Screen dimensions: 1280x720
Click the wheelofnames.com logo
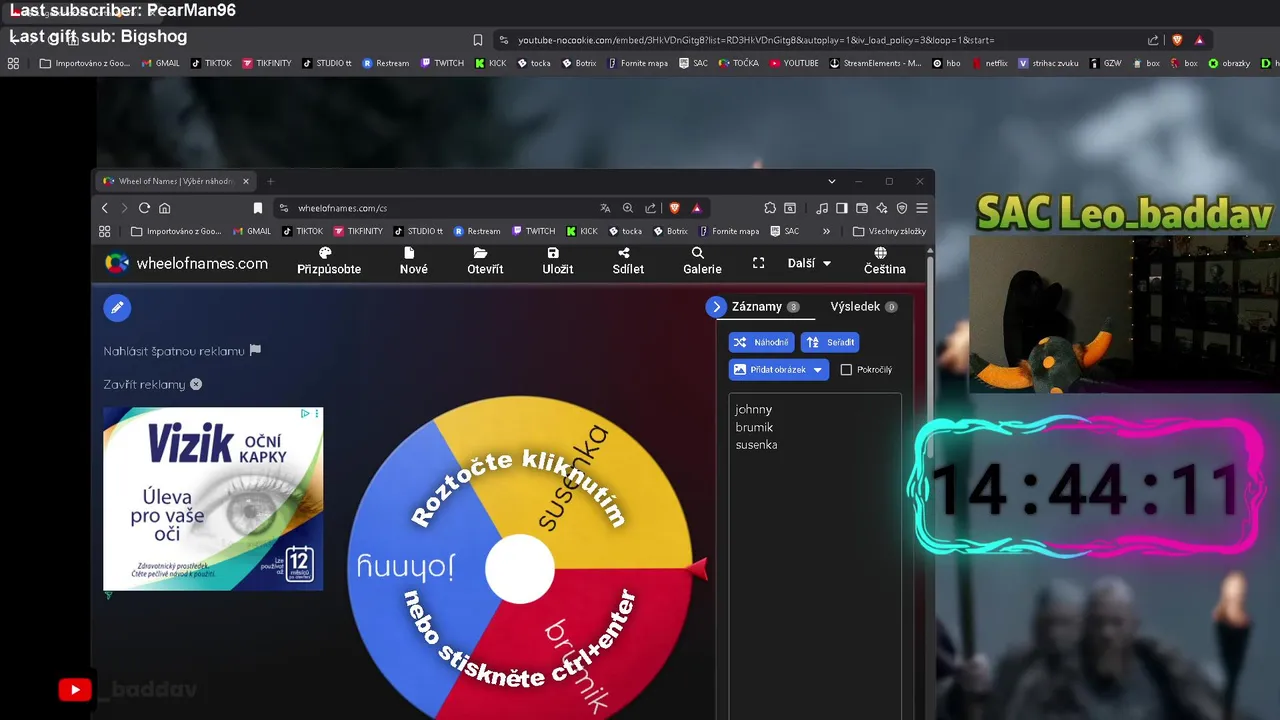(187, 263)
